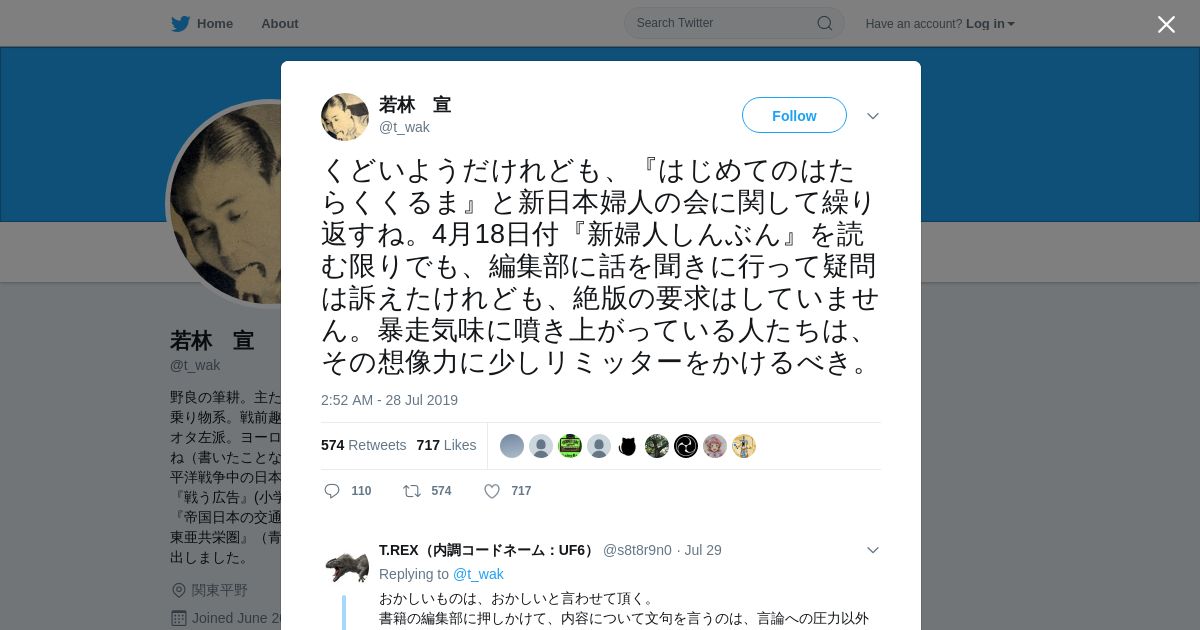Open the About menu item
The height and width of the screenshot is (630, 1200).
click(280, 23)
